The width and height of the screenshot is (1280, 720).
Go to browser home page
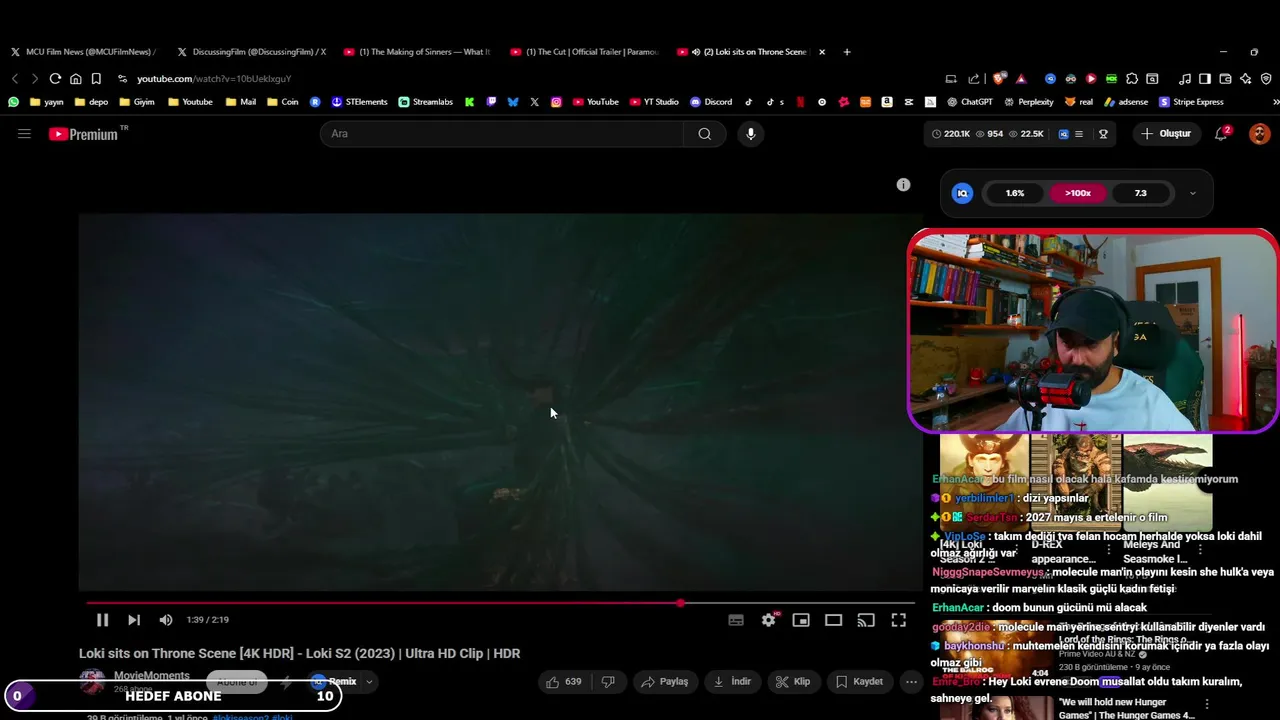(75, 79)
